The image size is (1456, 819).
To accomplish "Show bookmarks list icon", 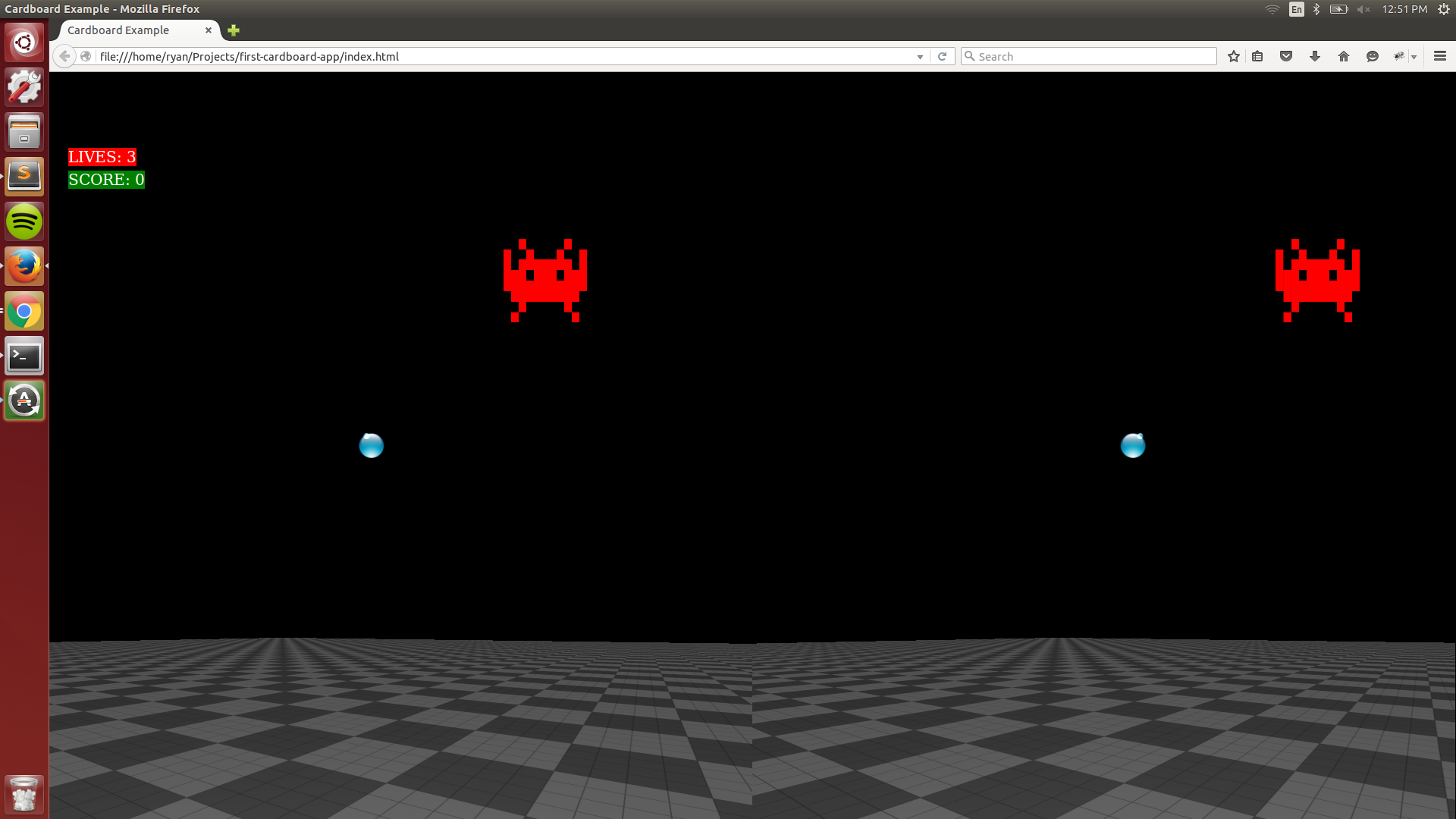I will (x=1257, y=56).
